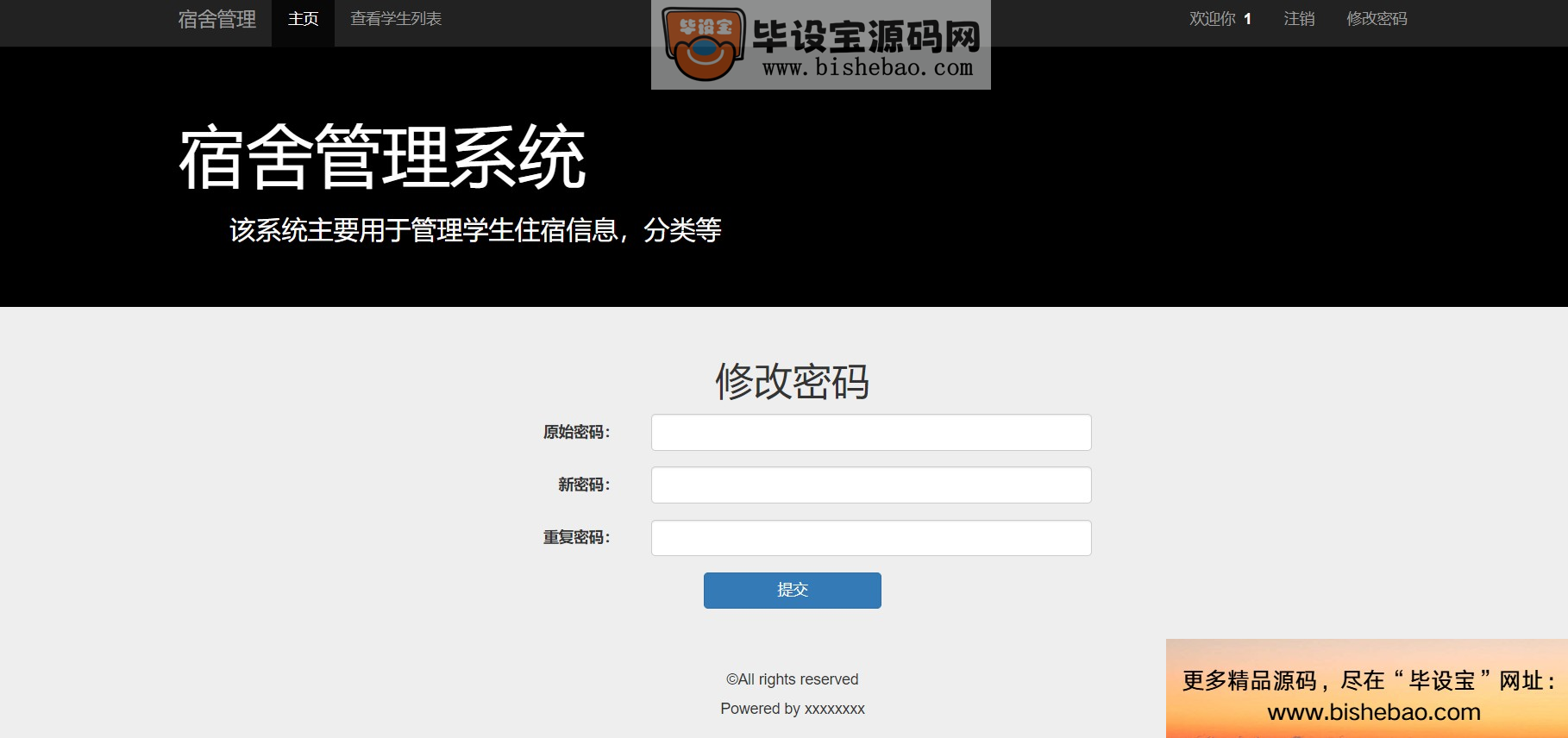Select 修改密码 in top navigation
The height and width of the screenshot is (738, 1568).
pyautogui.click(x=1377, y=19)
